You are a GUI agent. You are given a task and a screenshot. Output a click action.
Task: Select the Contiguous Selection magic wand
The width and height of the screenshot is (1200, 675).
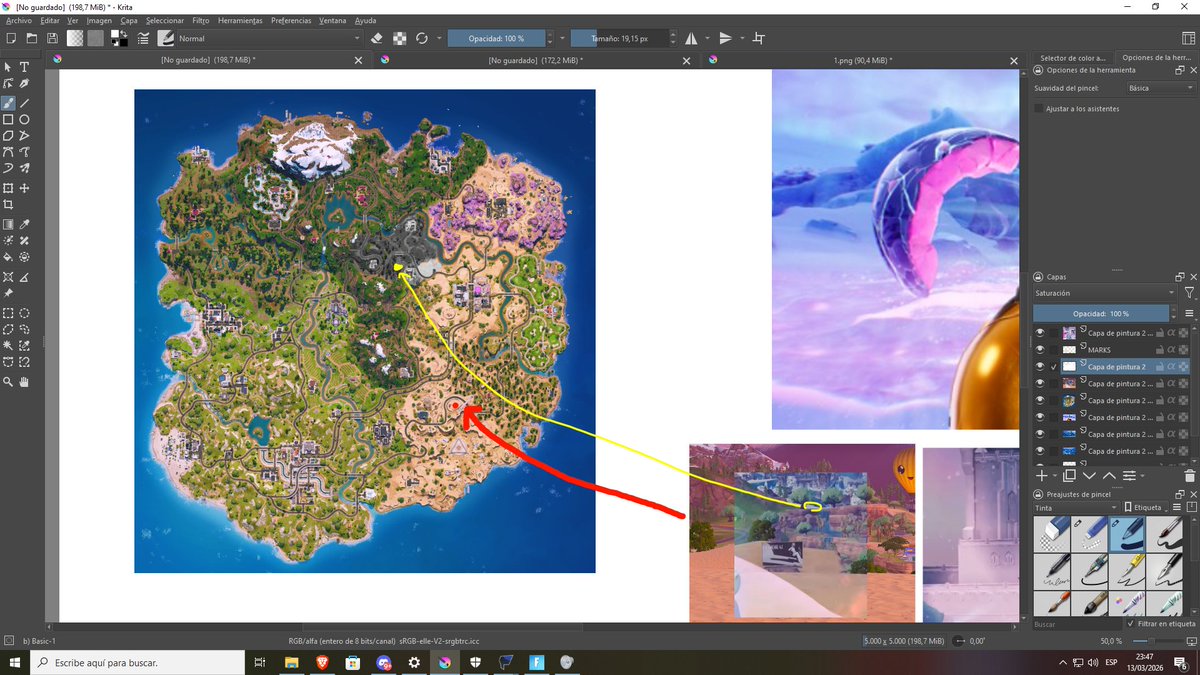point(8,345)
